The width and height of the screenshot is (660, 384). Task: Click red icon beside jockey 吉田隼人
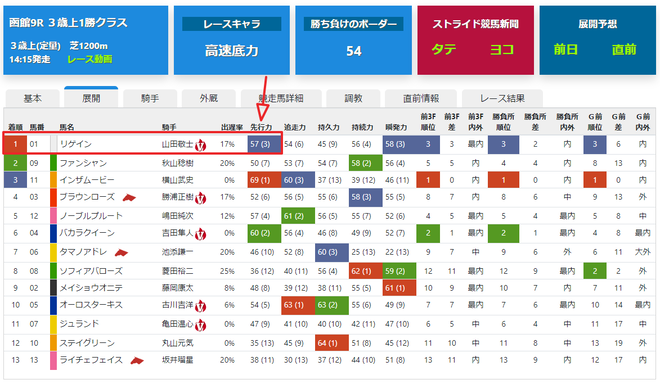pyautogui.click(x=200, y=234)
